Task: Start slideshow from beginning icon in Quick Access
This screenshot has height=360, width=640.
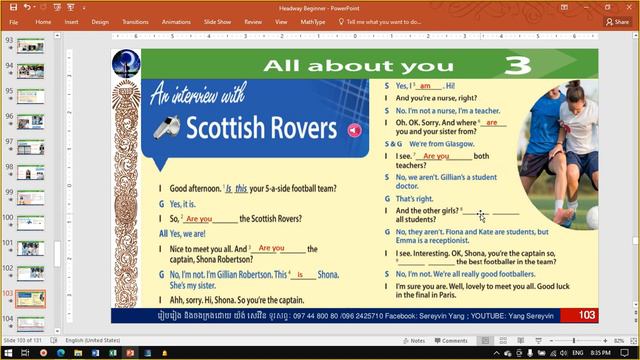Action: coord(57,7)
